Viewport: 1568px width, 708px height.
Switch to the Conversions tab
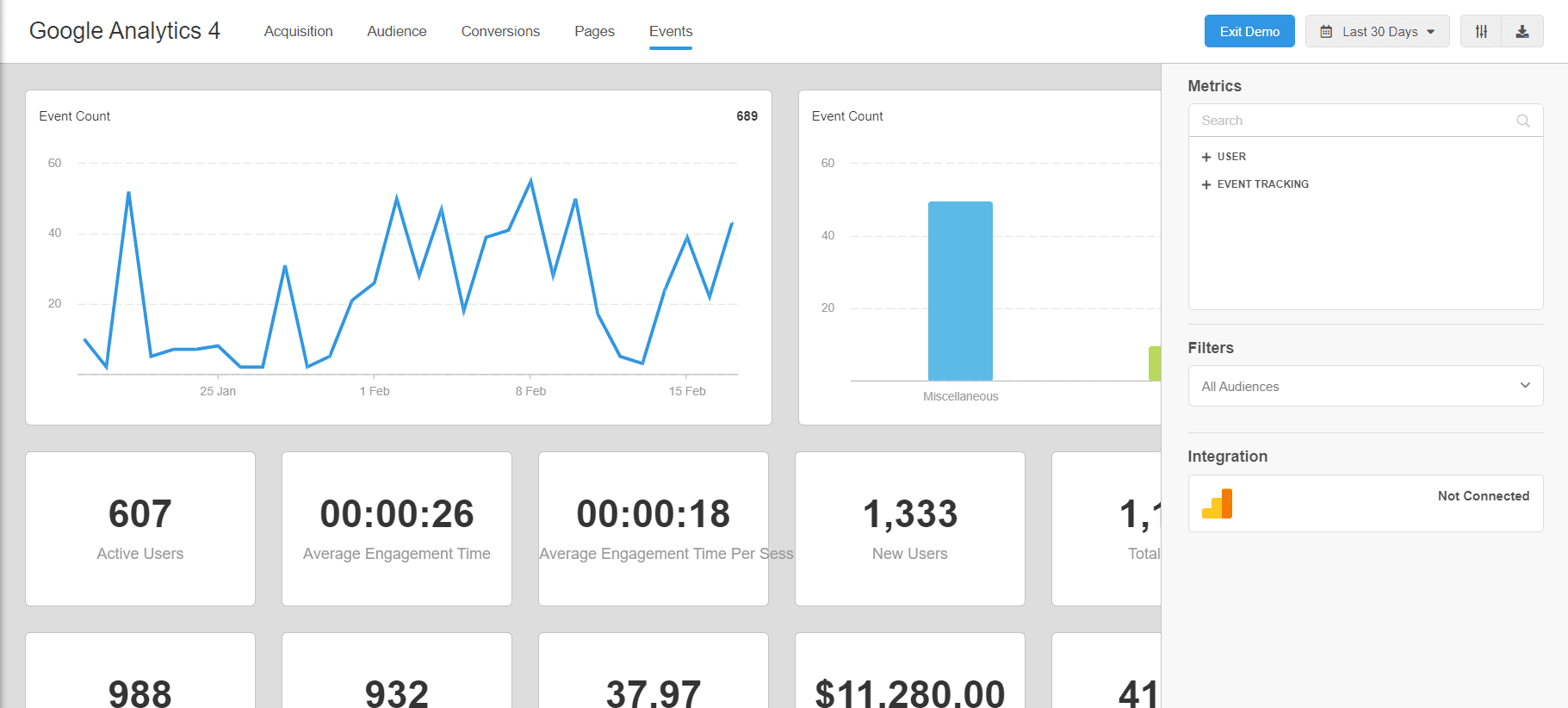click(500, 31)
